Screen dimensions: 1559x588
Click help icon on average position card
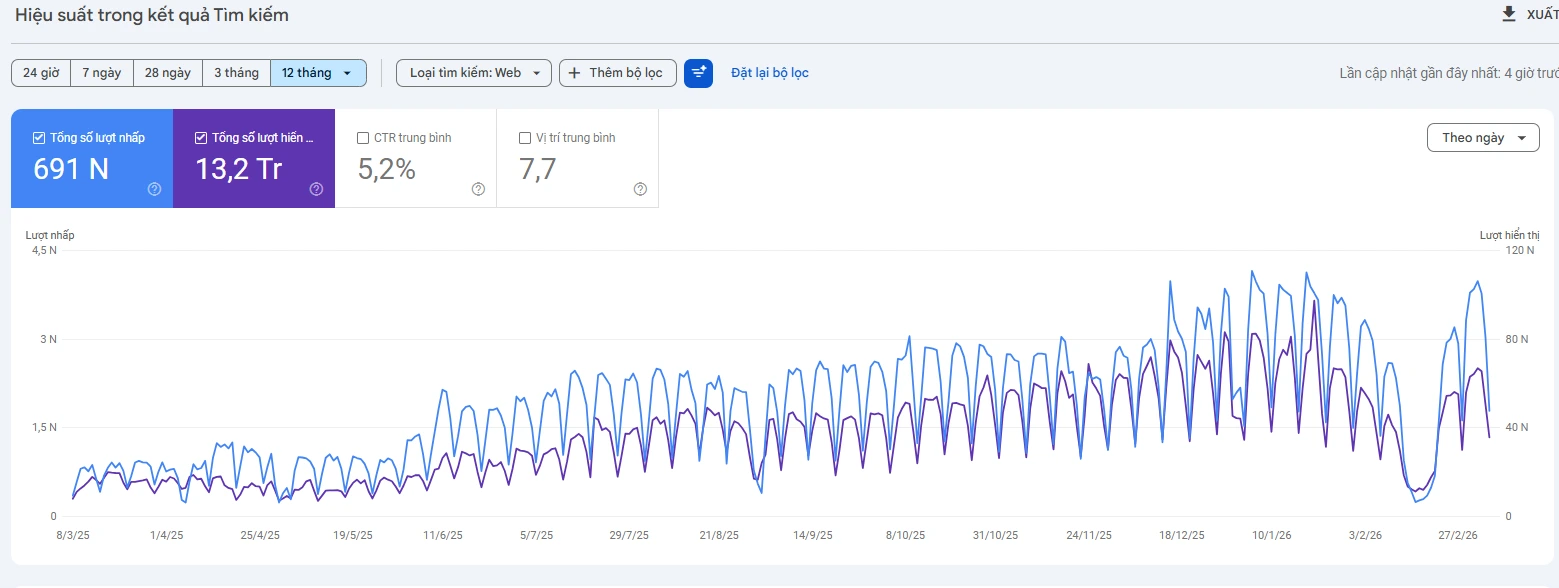coord(640,189)
